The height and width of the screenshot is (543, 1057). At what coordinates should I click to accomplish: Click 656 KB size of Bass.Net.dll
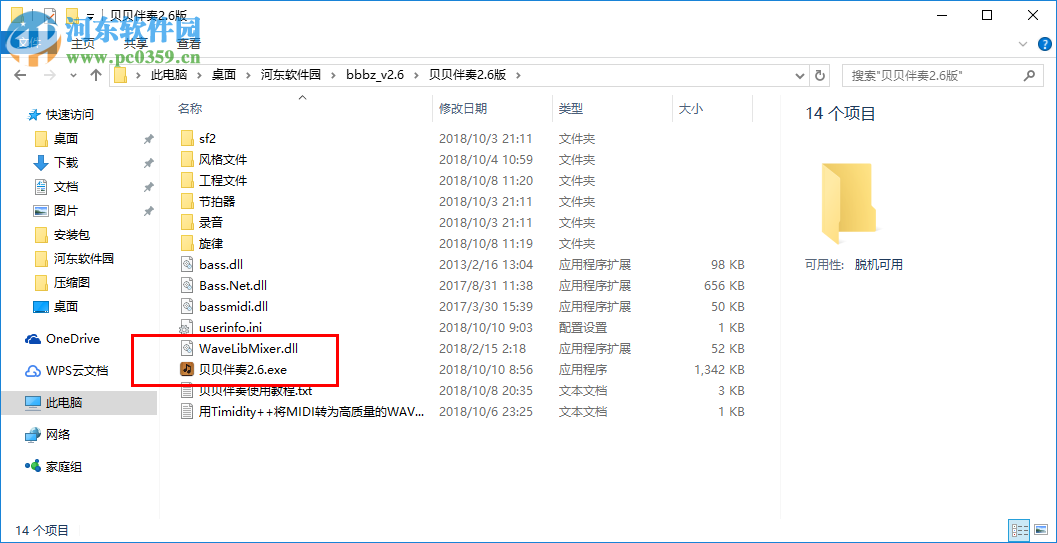pos(724,286)
